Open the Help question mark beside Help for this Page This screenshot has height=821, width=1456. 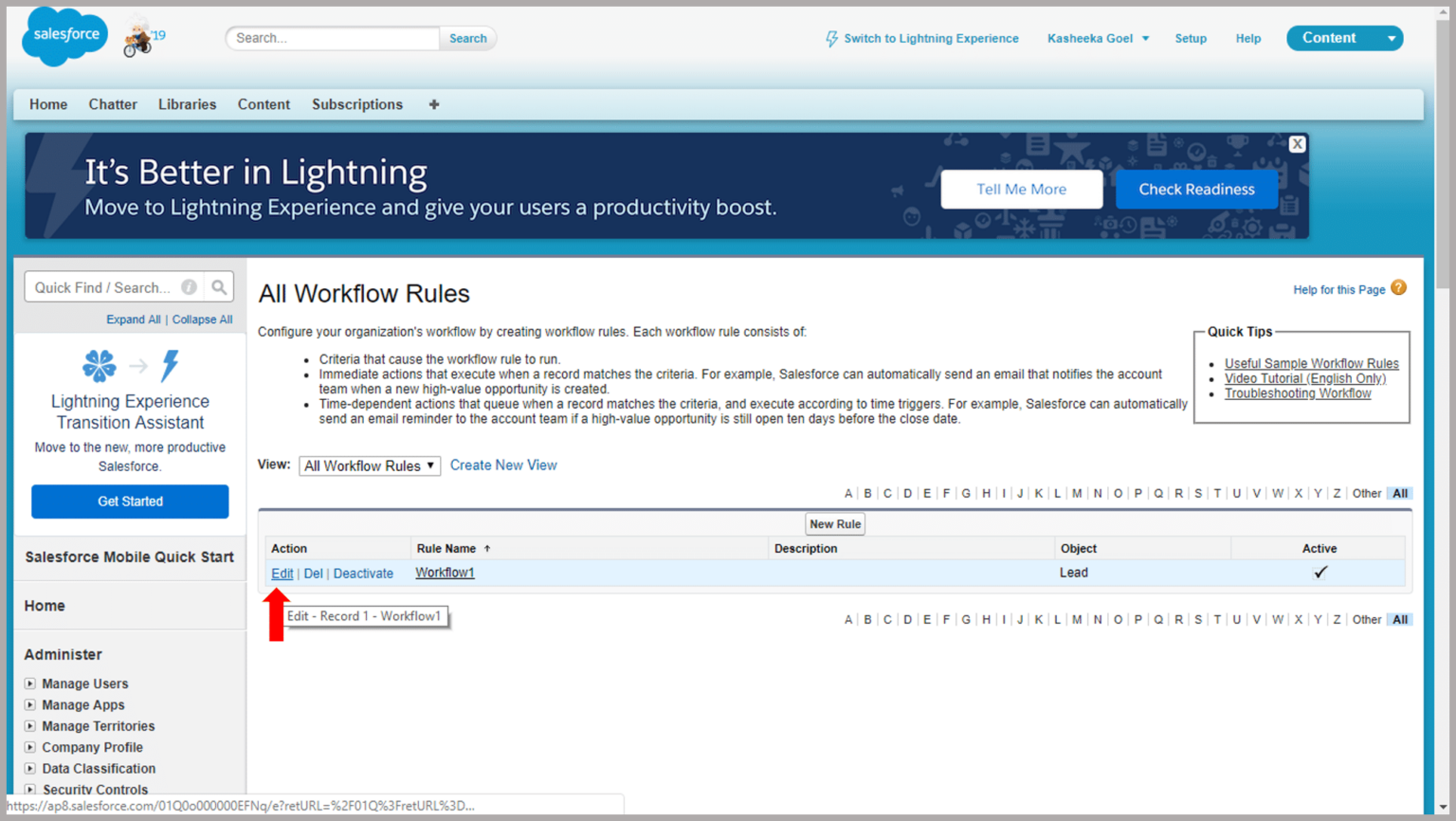(1399, 287)
